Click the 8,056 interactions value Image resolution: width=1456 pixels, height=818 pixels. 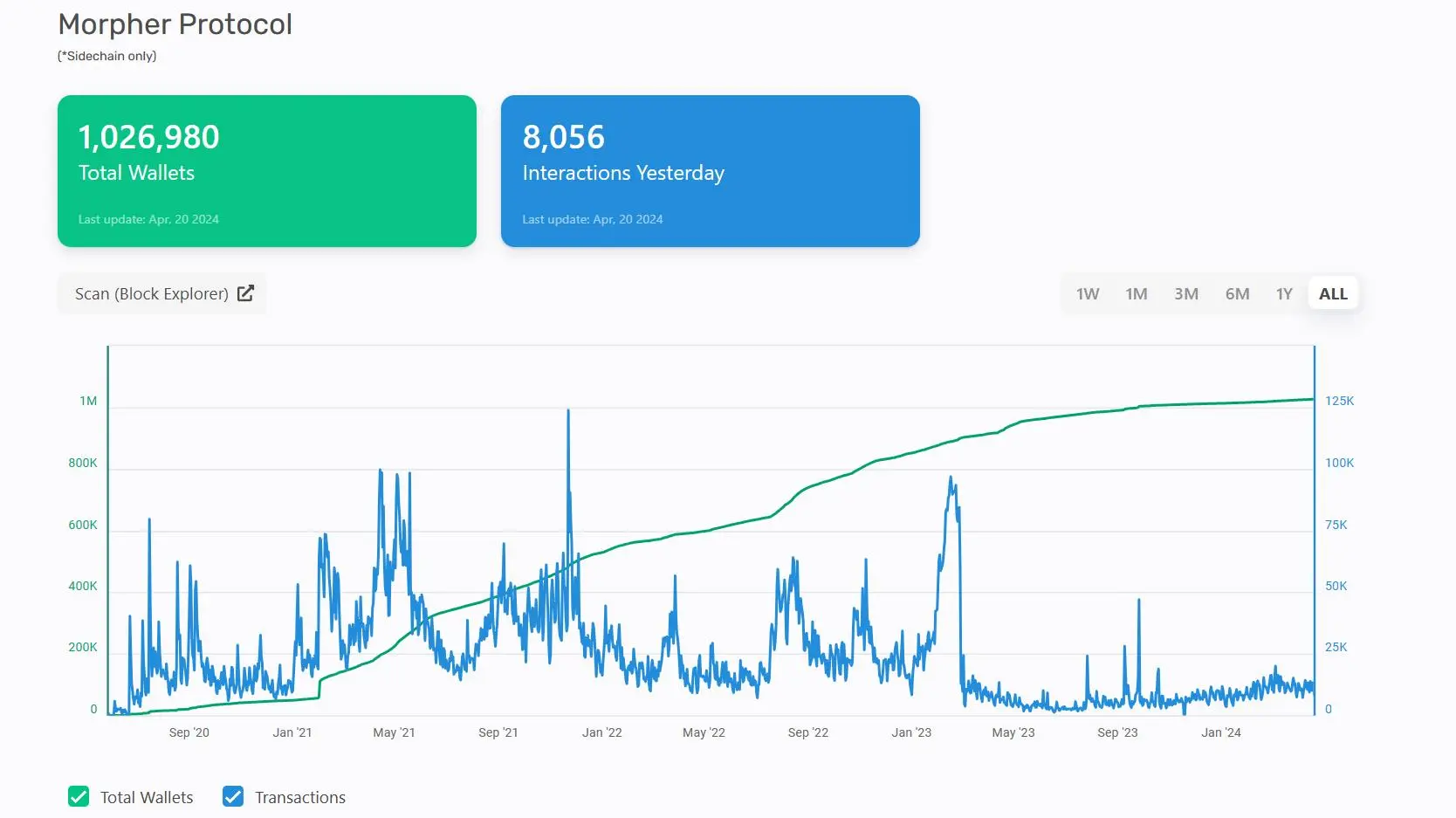click(564, 137)
